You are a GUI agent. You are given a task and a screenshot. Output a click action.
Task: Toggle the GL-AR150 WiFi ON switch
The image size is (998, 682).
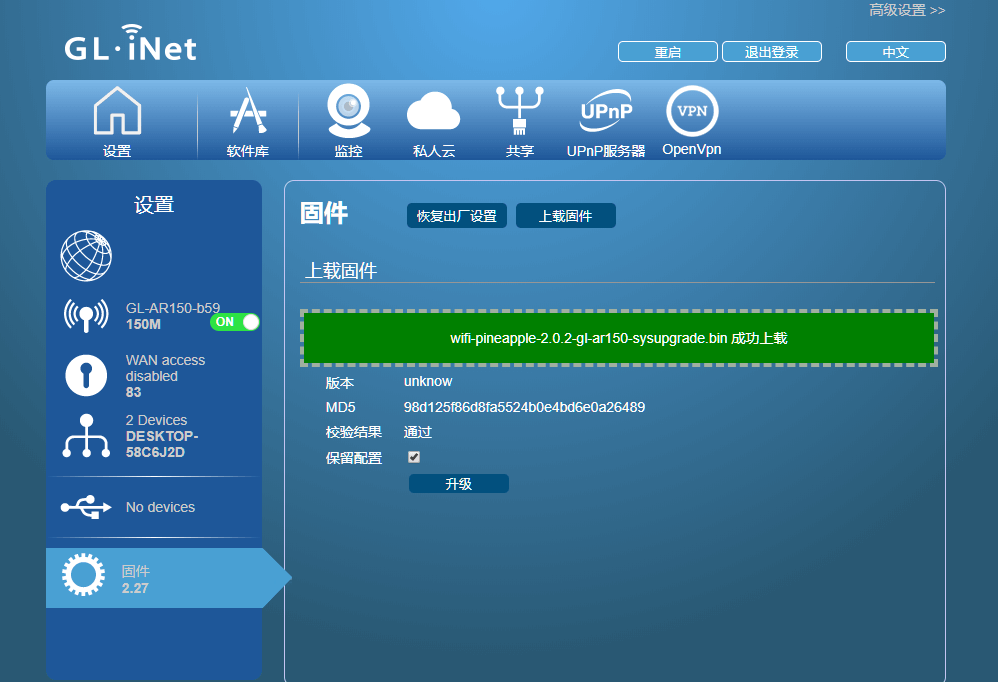pos(235,322)
